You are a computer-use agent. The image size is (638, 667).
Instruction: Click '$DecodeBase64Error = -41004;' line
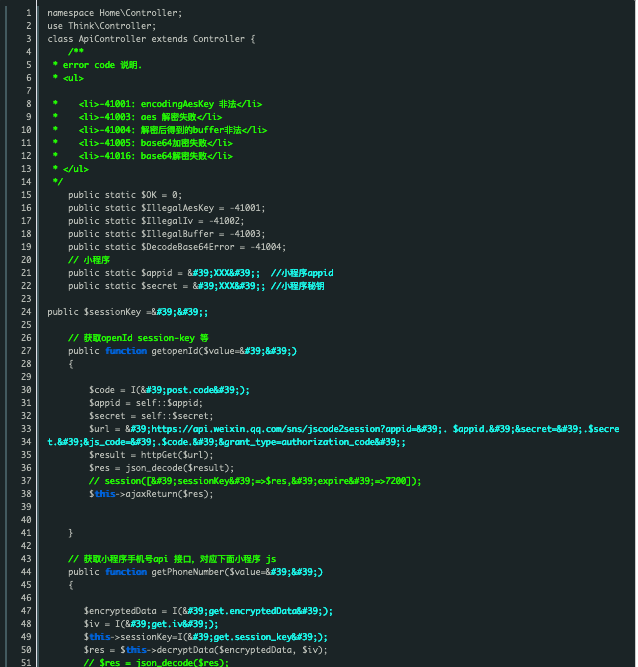(x=177, y=247)
